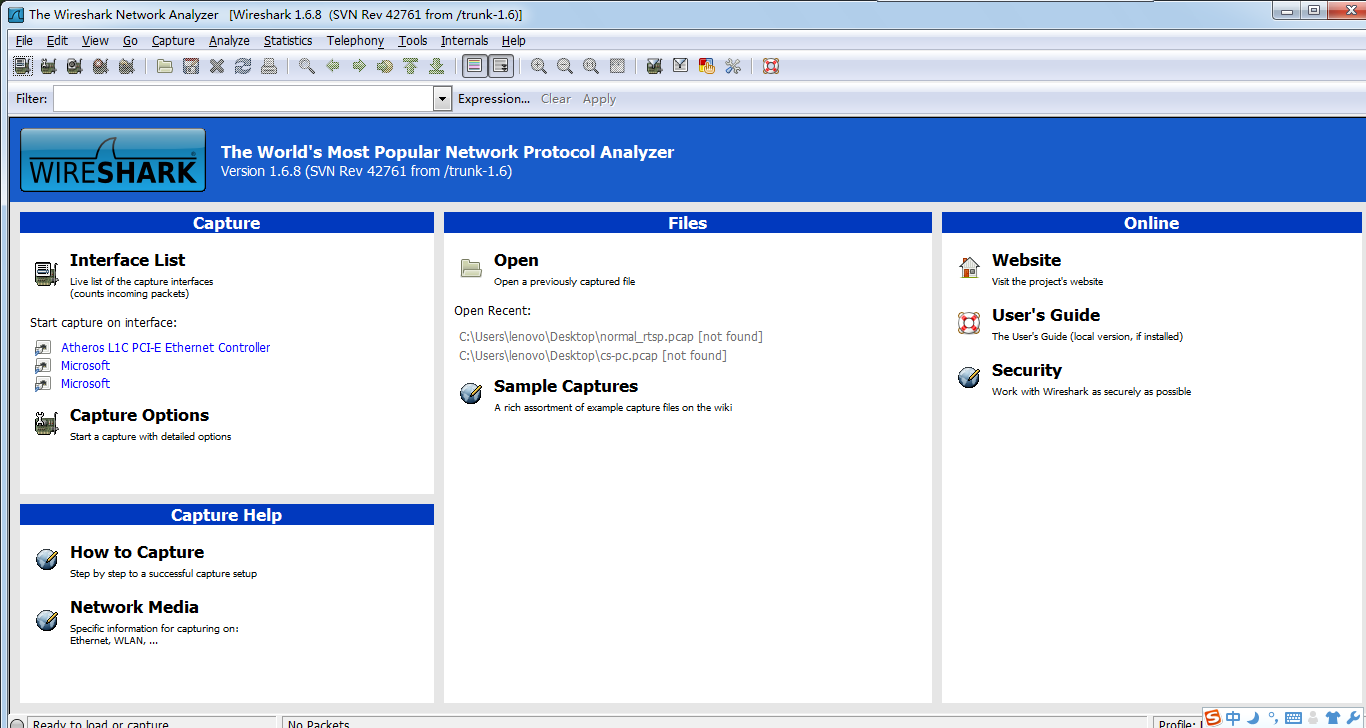This screenshot has height=728, width=1366.
Task: Restart the running capture toolbar icon
Action: click(x=126, y=66)
